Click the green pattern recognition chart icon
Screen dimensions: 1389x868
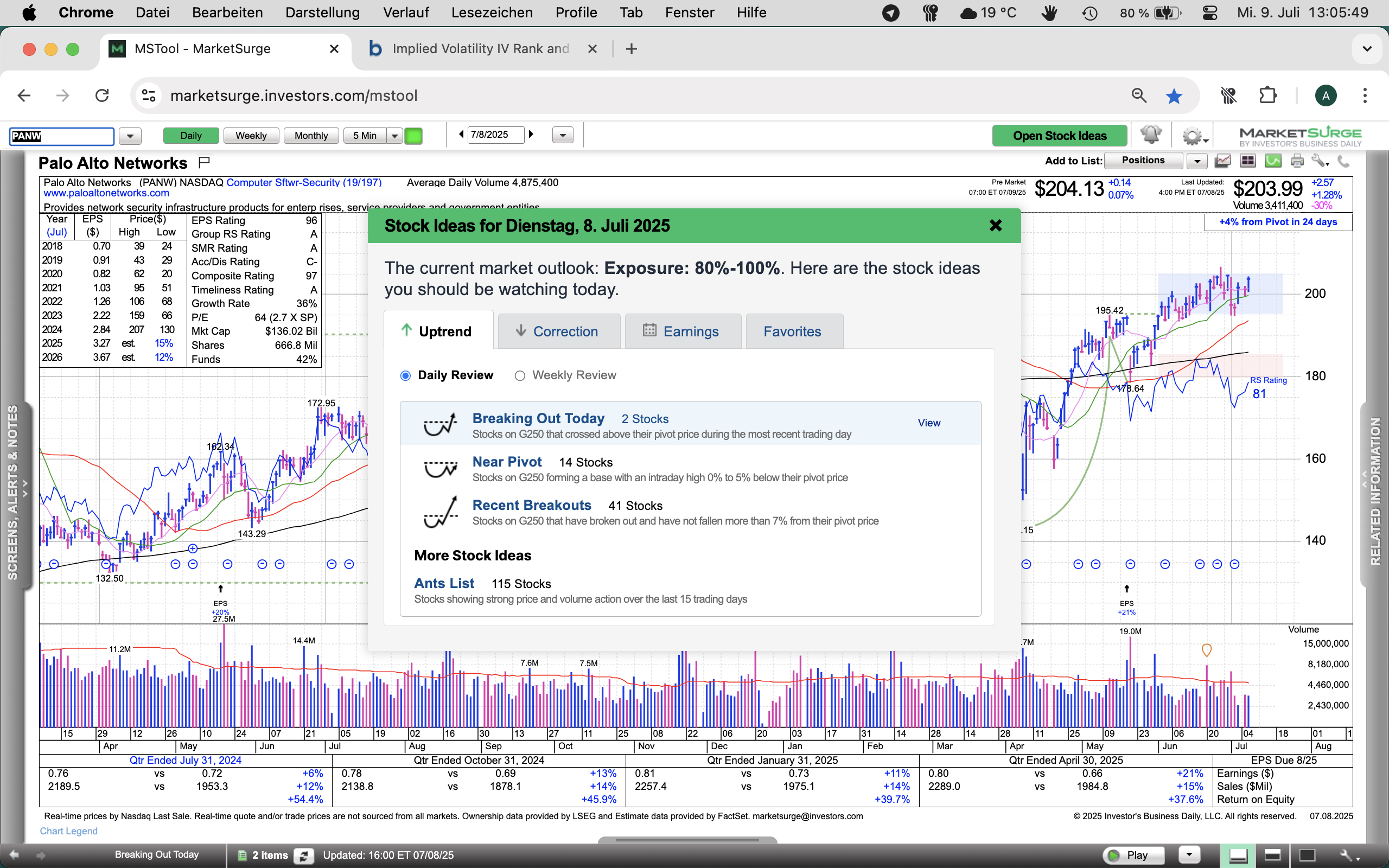click(1272, 161)
